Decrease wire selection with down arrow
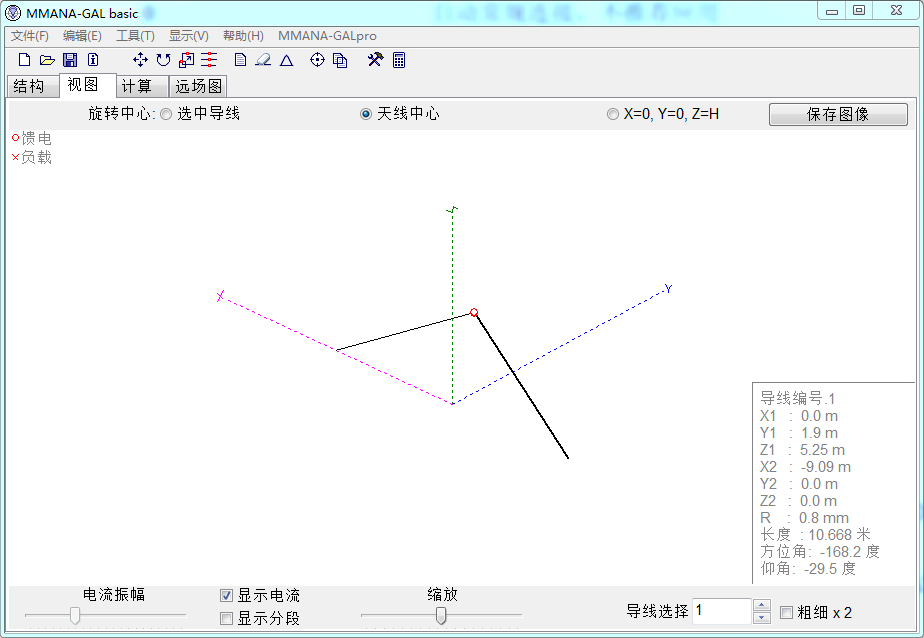The image size is (924, 638). (762, 618)
